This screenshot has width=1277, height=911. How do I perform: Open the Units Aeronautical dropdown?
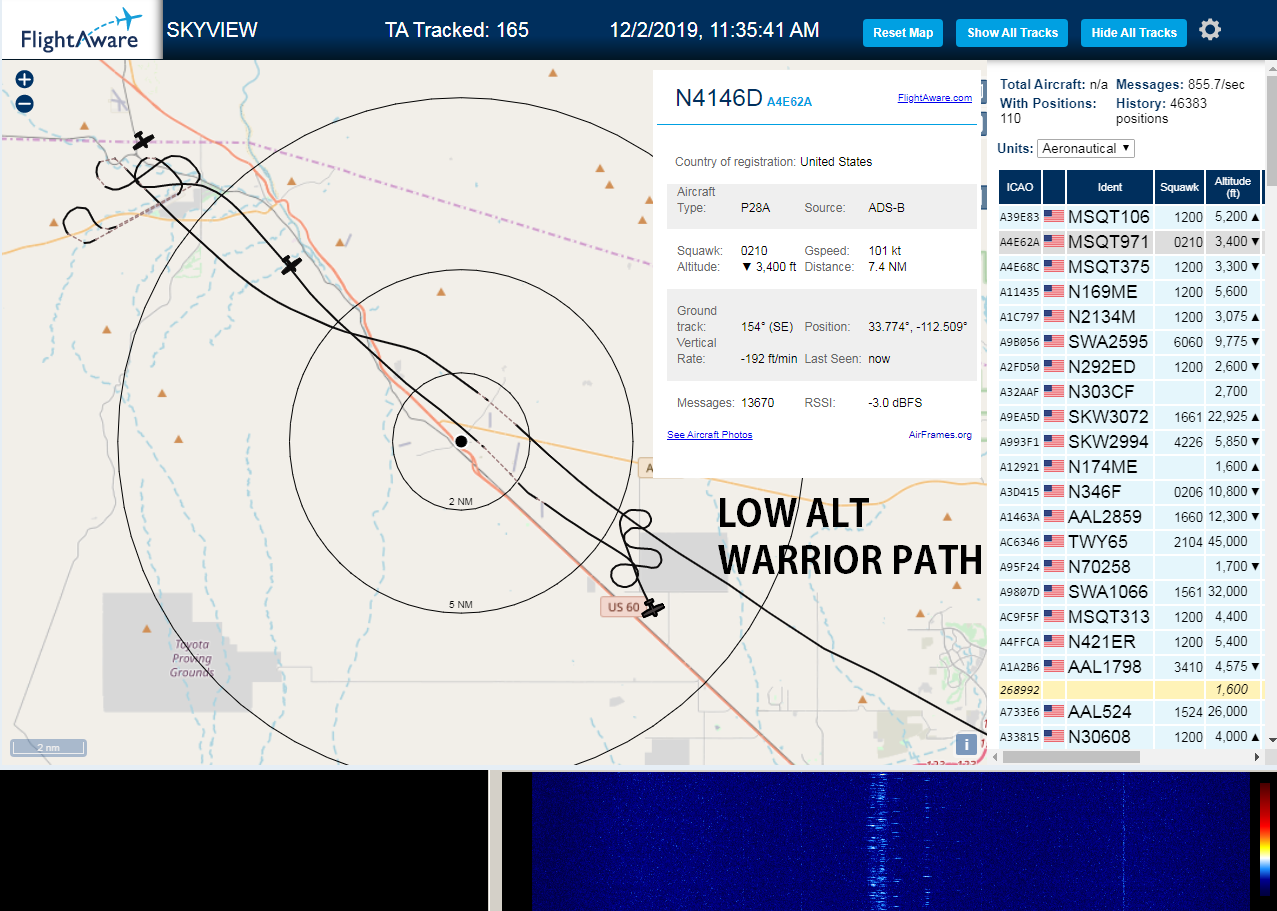(1086, 148)
